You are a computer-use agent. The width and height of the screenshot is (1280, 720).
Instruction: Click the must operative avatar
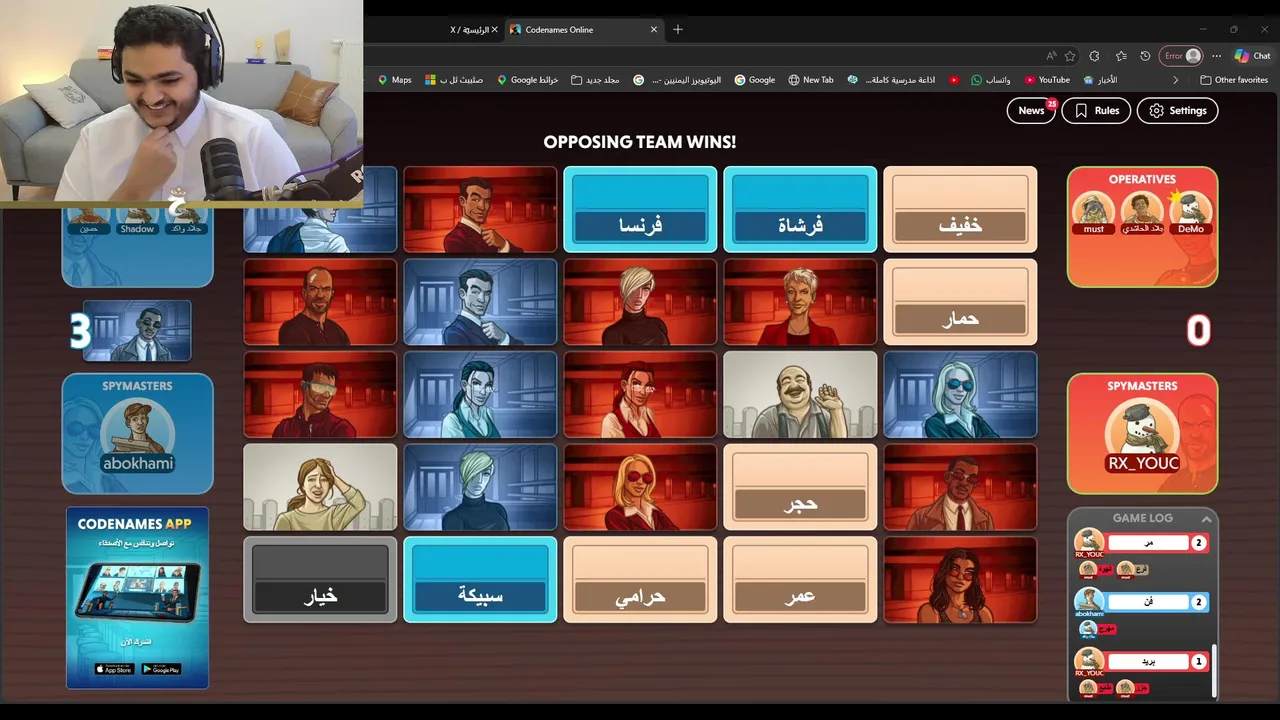(1094, 210)
